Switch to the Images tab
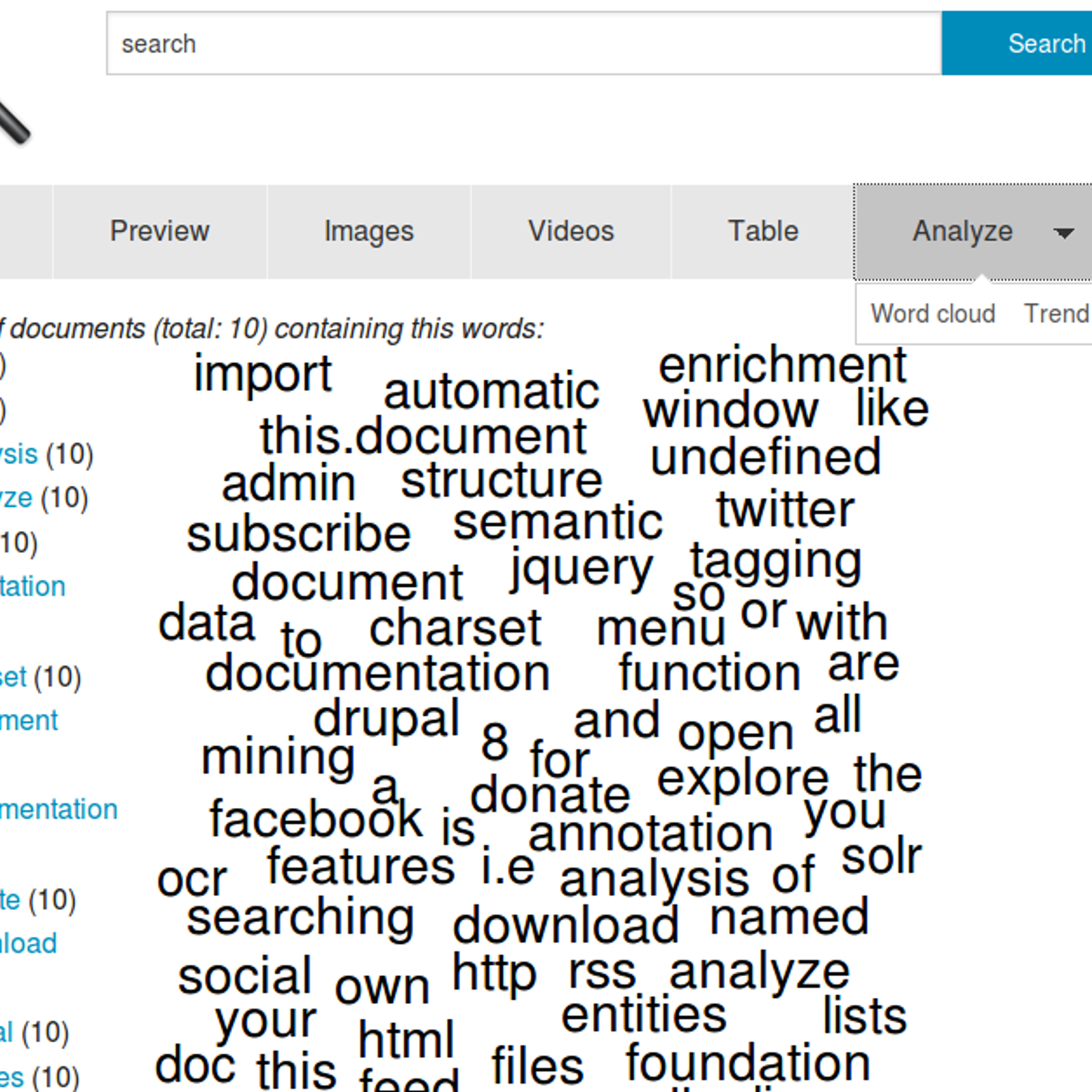 click(x=369, y=231)
